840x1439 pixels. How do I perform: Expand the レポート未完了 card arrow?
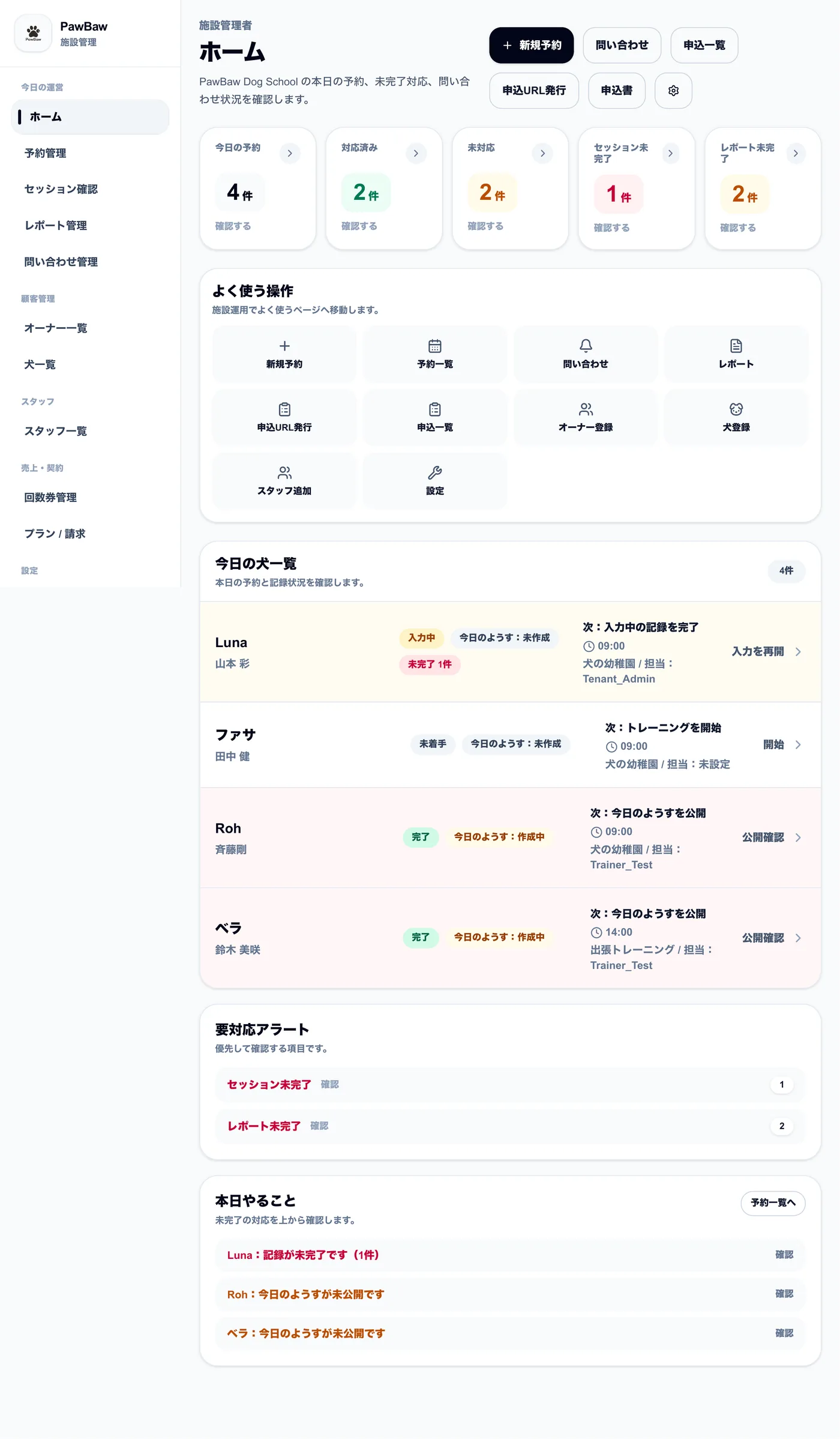tap(796, 154)
